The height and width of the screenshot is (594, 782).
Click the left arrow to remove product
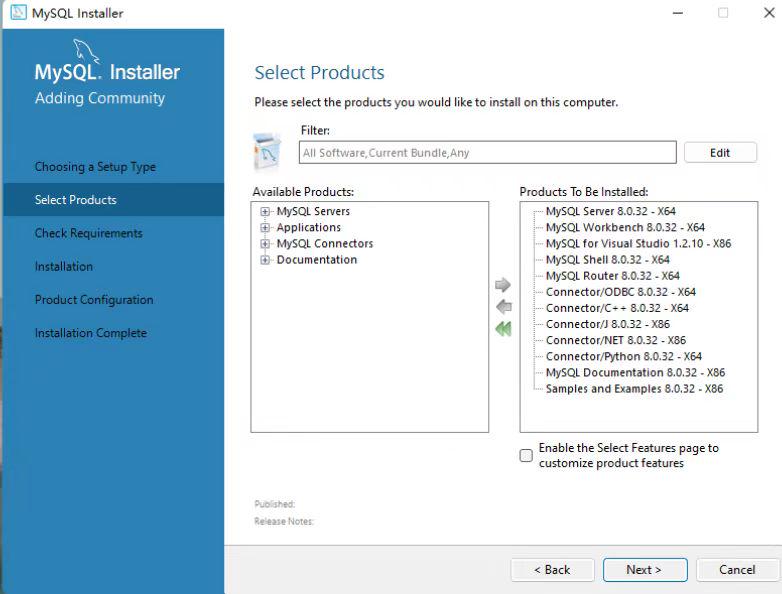coord(504,306)
